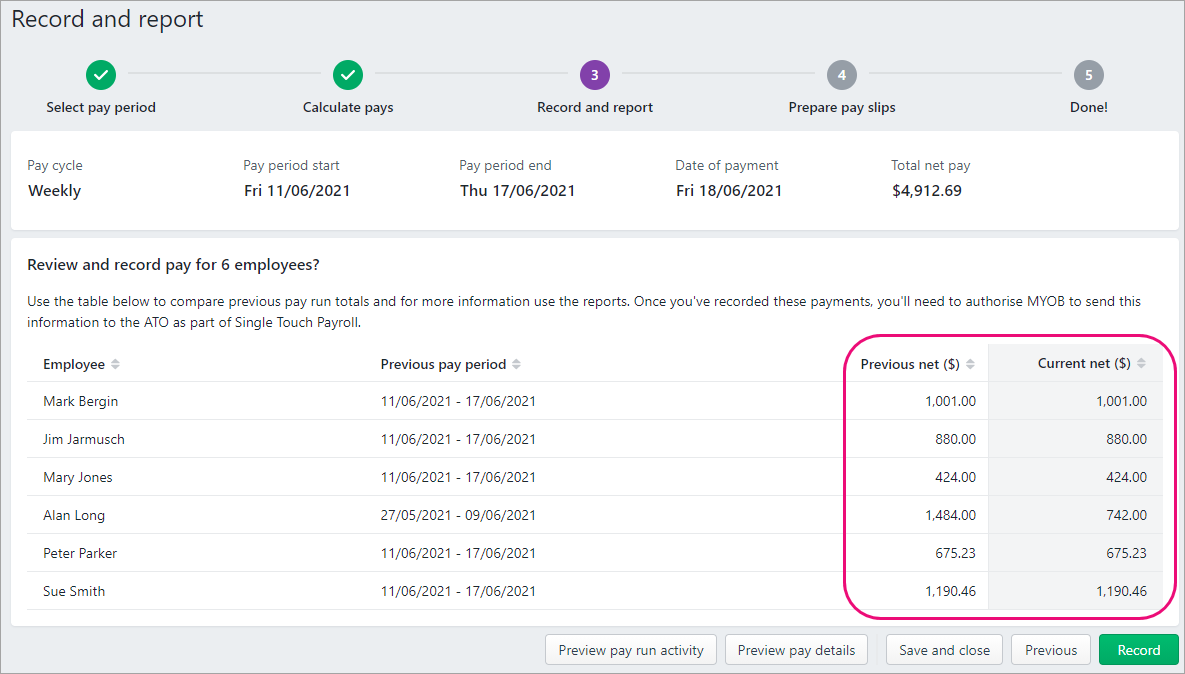Image resolution: width=1185 pixels, height=674 pixels.
Task: Click Sue Smith's previous net 1,190.46
Action: click(950, 592)
